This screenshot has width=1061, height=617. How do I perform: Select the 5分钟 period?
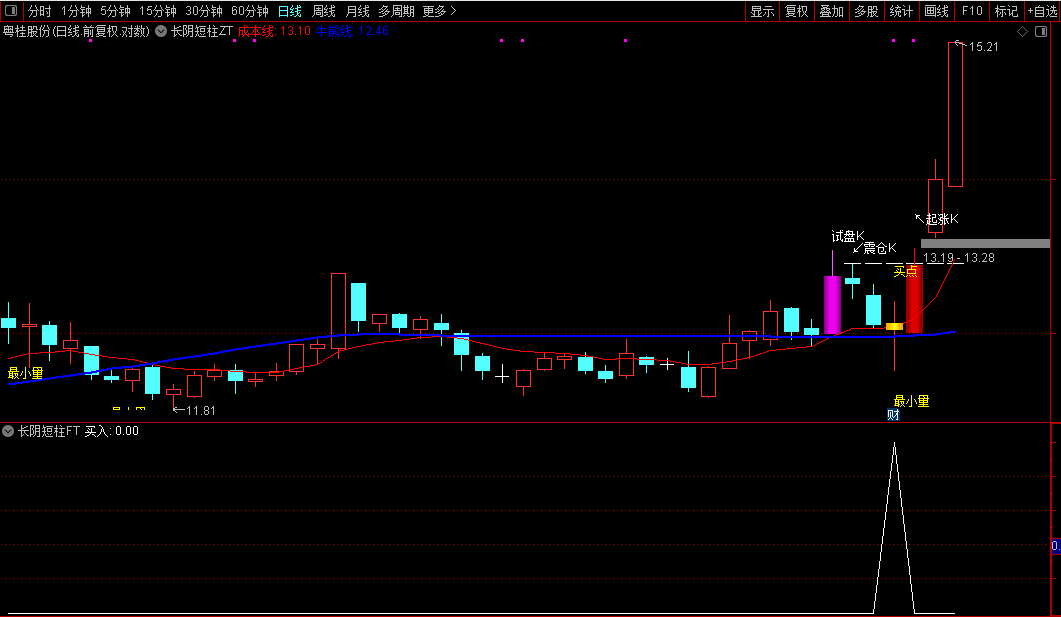point(115,11)
